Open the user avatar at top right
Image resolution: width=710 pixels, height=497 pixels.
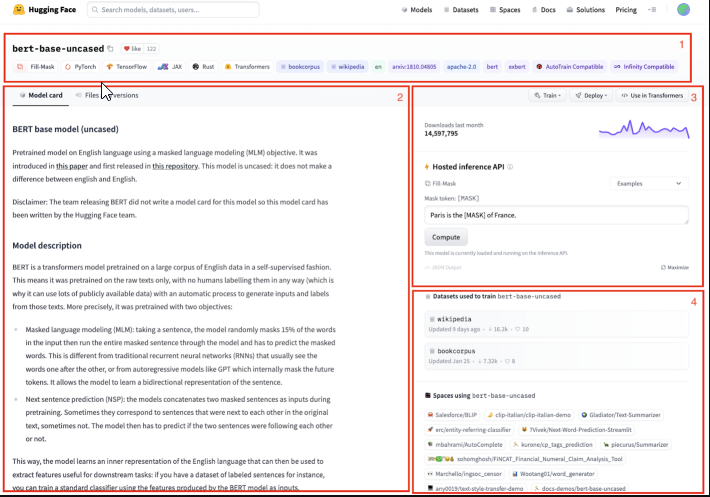pyautogui.click(x=683, y=10)
